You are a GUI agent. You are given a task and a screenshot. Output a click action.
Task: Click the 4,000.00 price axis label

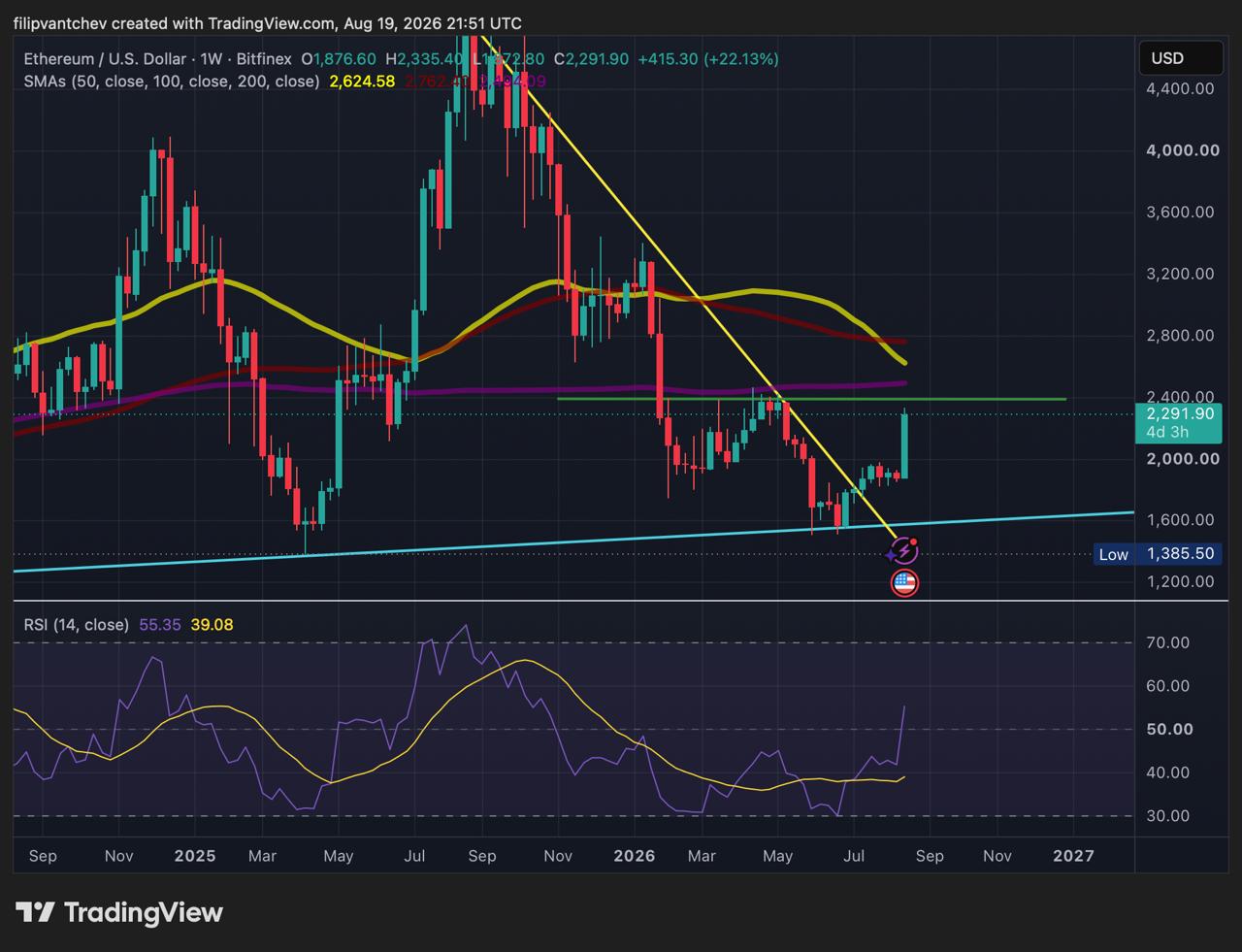coord(1181,150)
